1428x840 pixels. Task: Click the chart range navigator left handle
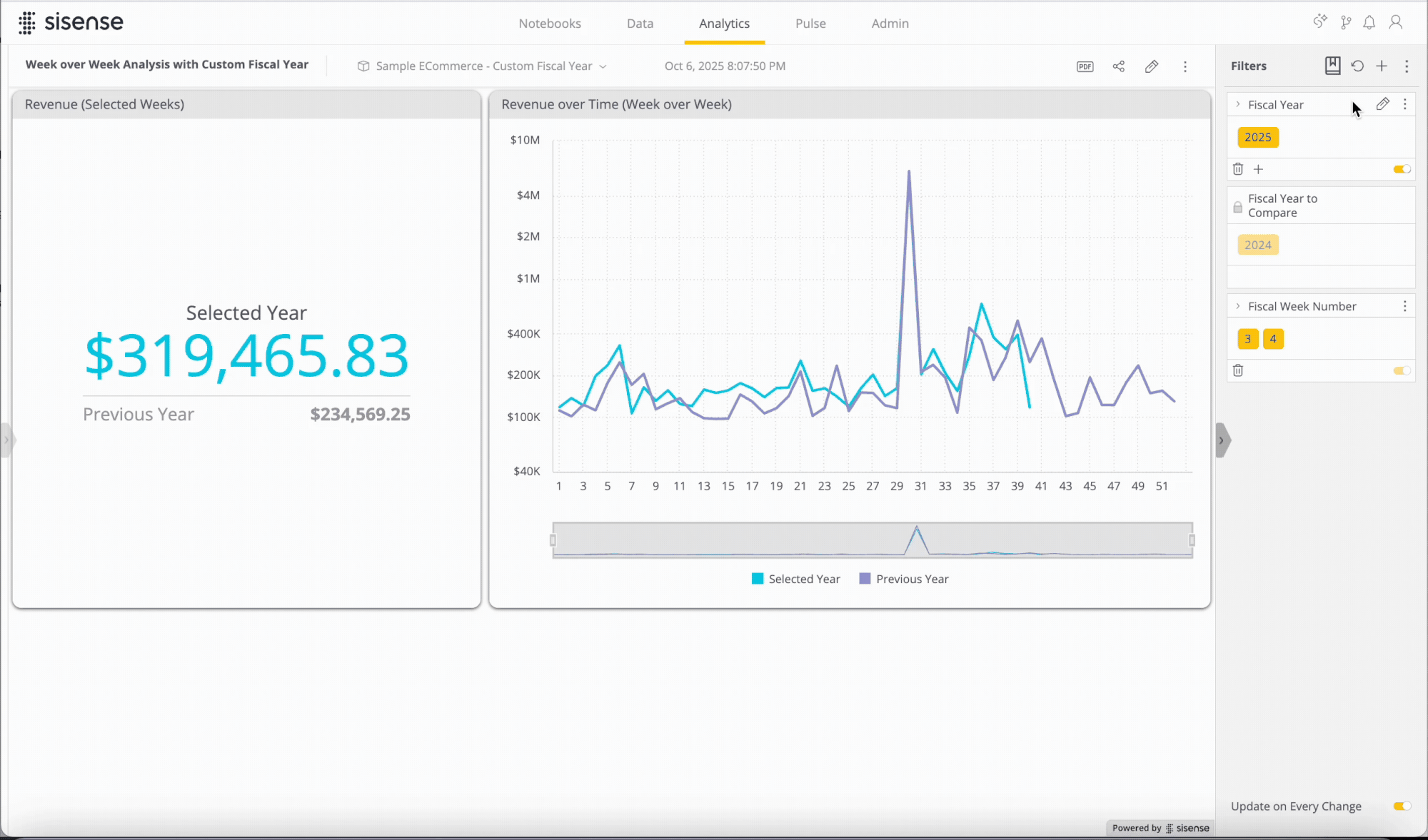pos(553,540)
